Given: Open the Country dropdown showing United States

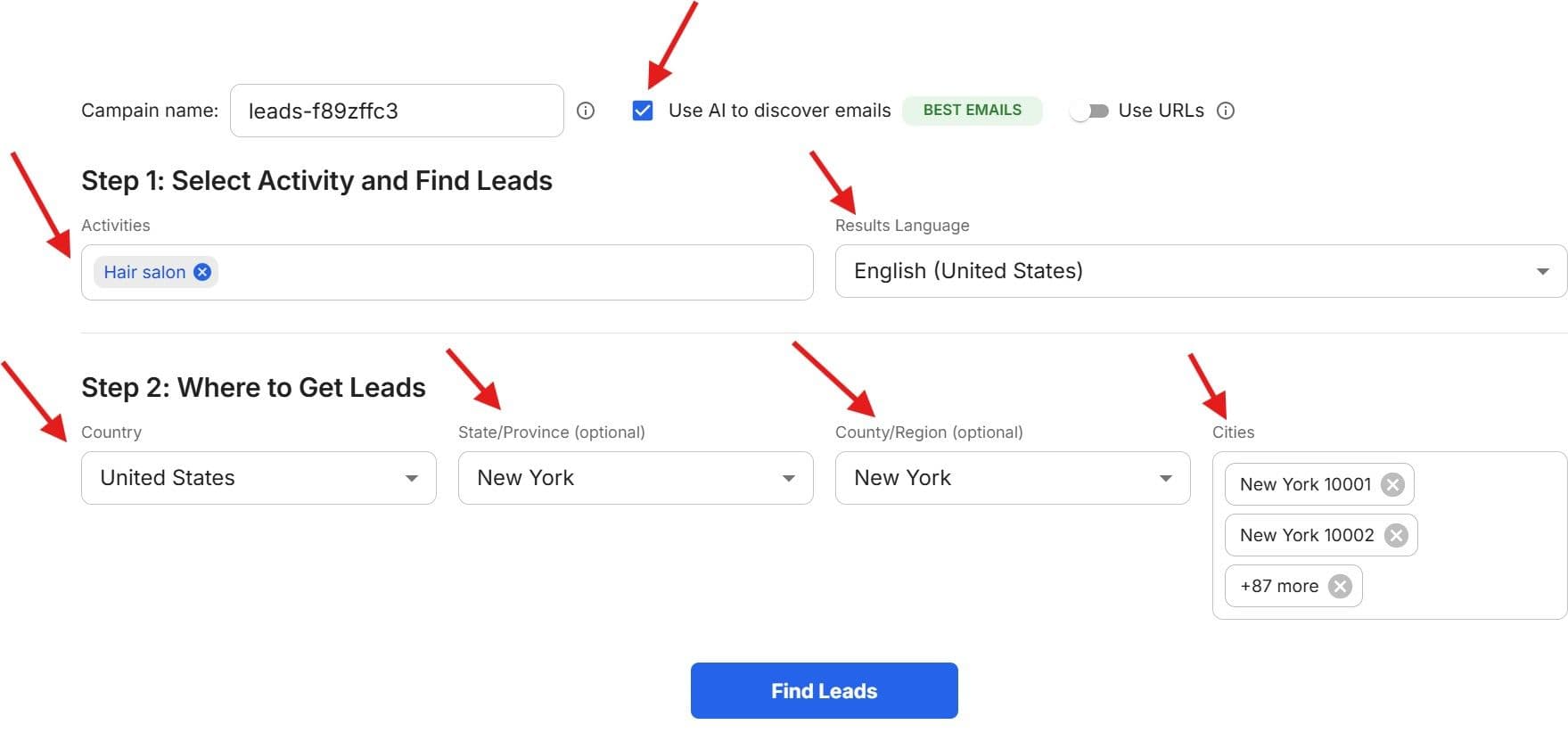Looking at the screenshot, I should click(259, 478).
